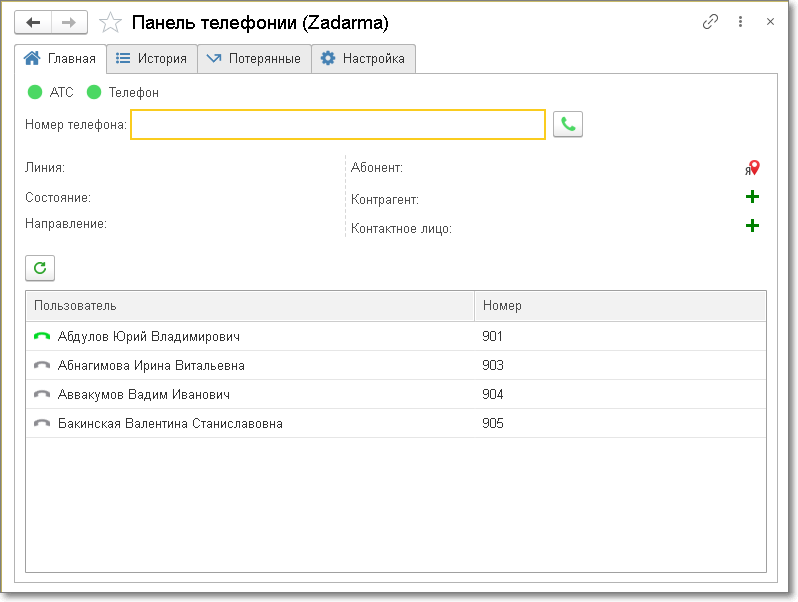Add a Контактное лицо with green plus
Screen dimensions: 798x602
click(x=753, y=226)
